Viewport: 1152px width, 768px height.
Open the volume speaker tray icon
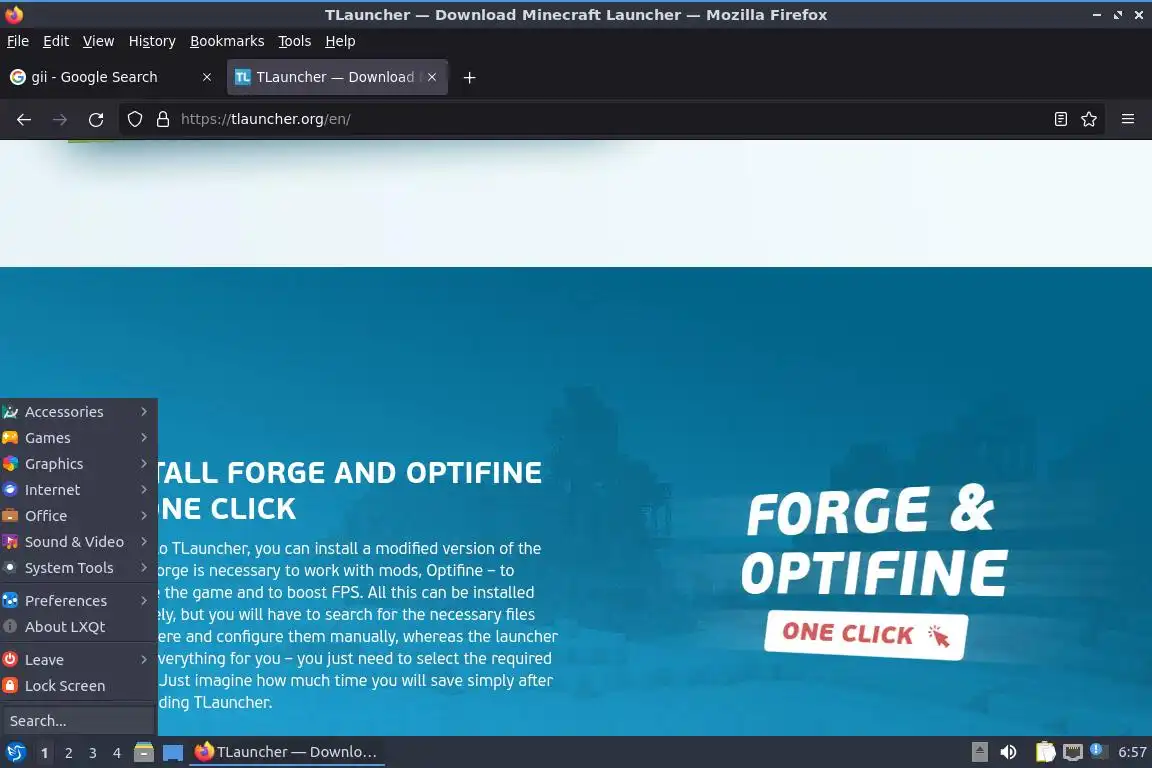point(1009,752)
